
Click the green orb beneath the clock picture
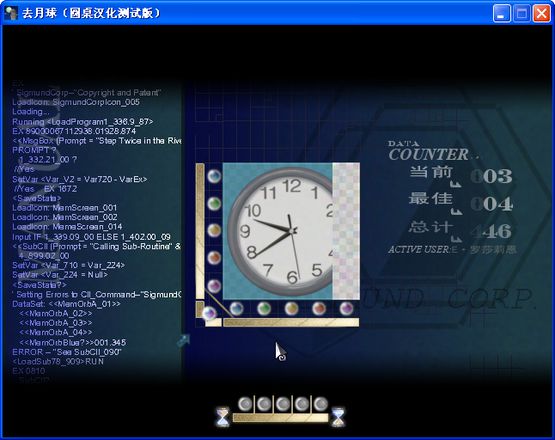click(x=264, y=309)
